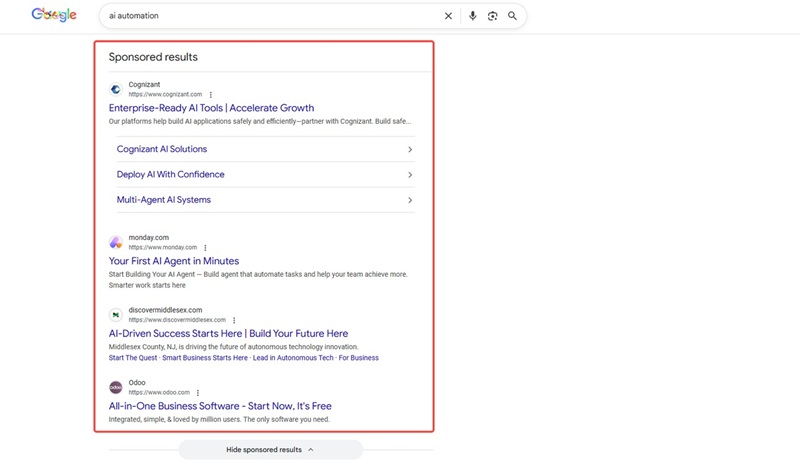The height and width of the screenshot is (462, 800).
Task: Open Google Lens image search icon
Action: pyautogui.click(x=492, y=16)
